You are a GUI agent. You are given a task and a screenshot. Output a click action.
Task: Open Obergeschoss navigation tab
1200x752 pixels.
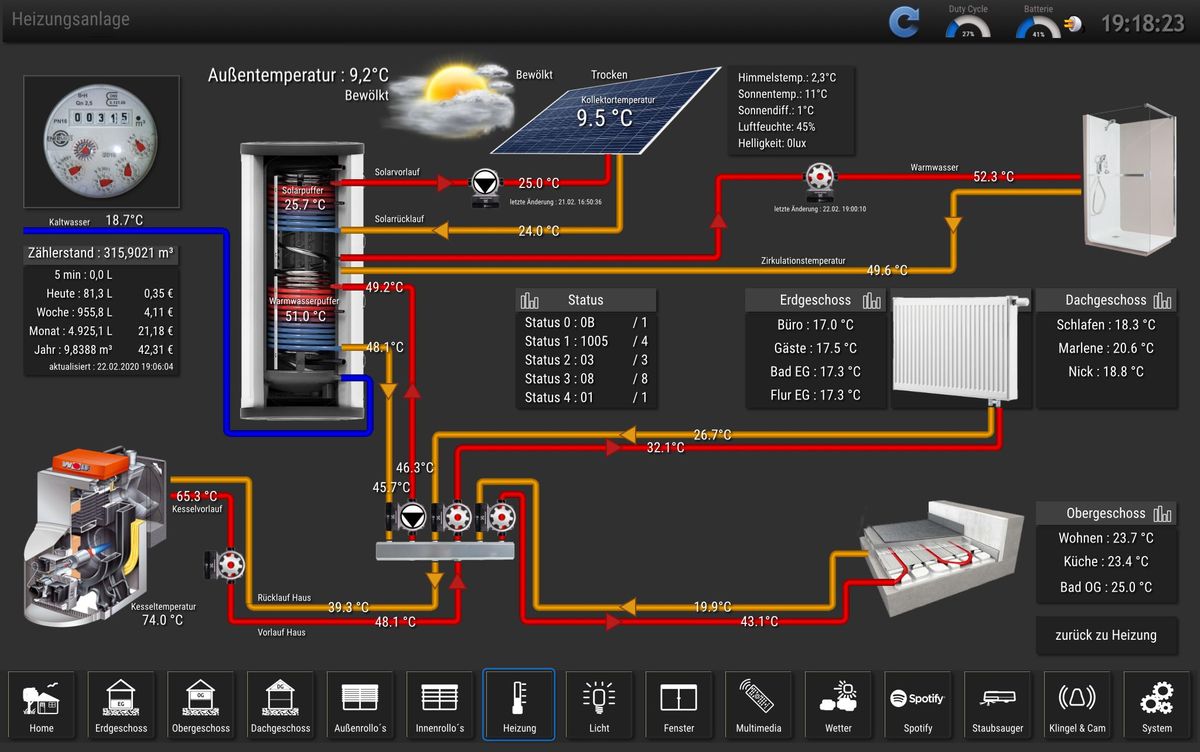(201, 706)
